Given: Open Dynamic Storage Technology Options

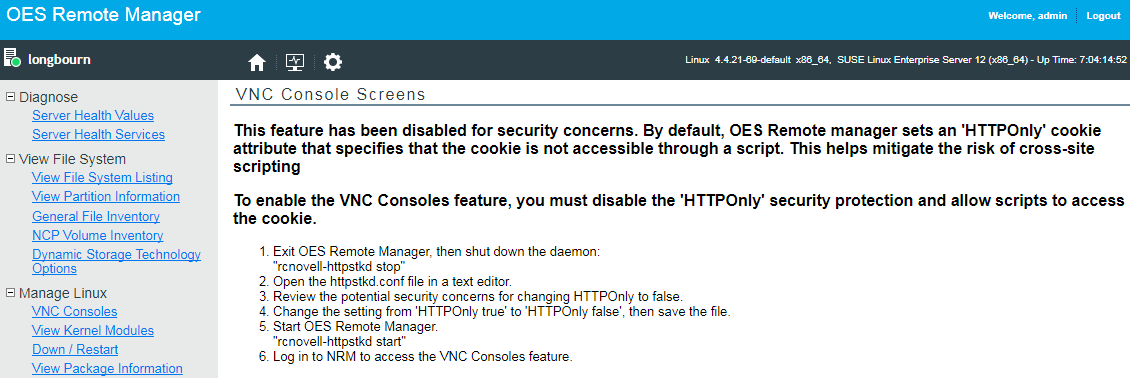Looking at the screenshot, I should click(x=117, y=261).
